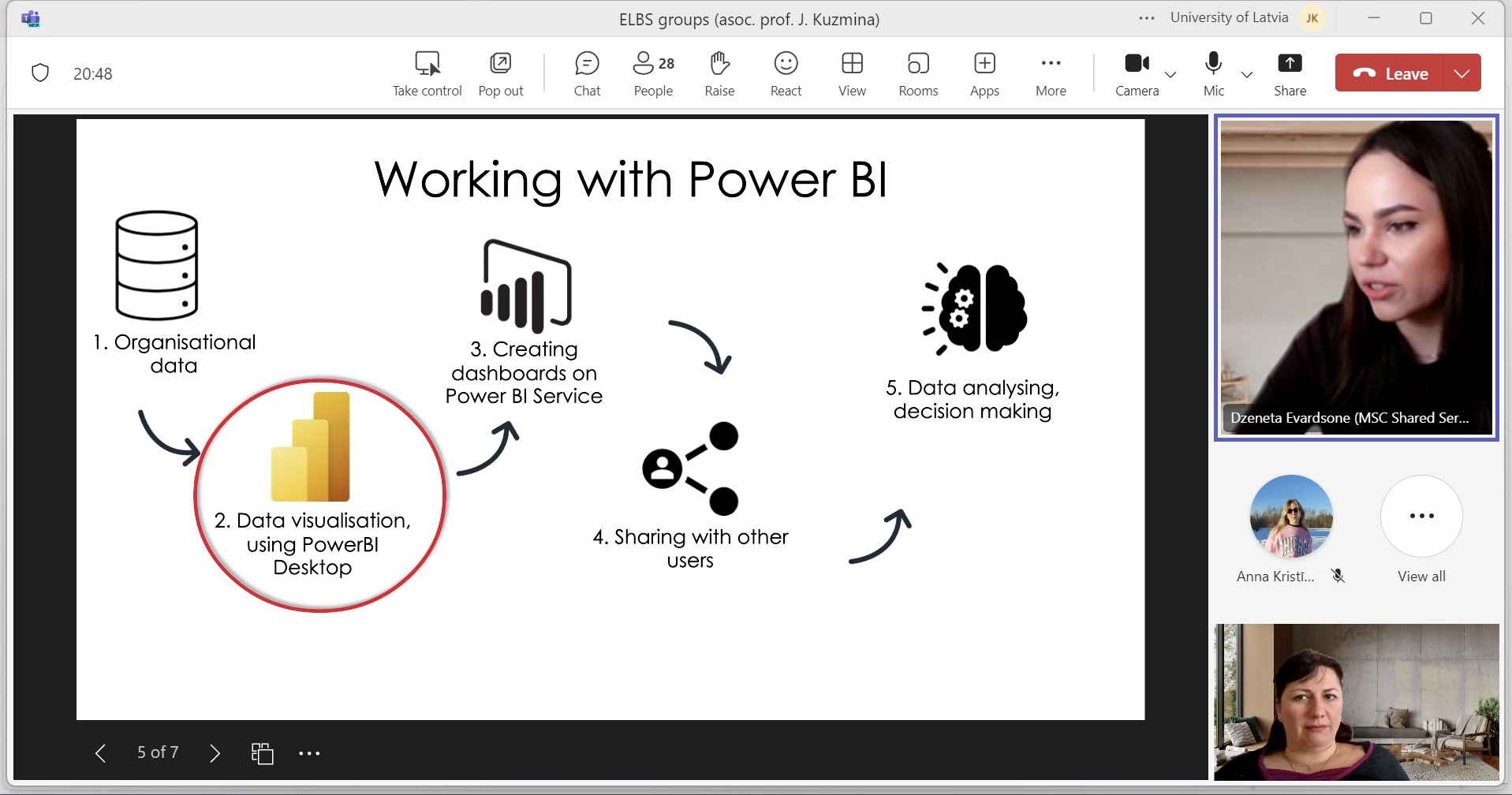Click the meeting timer 20:48
The width and height of the screenshot is (1512, 795).
(x=93, y=74)
